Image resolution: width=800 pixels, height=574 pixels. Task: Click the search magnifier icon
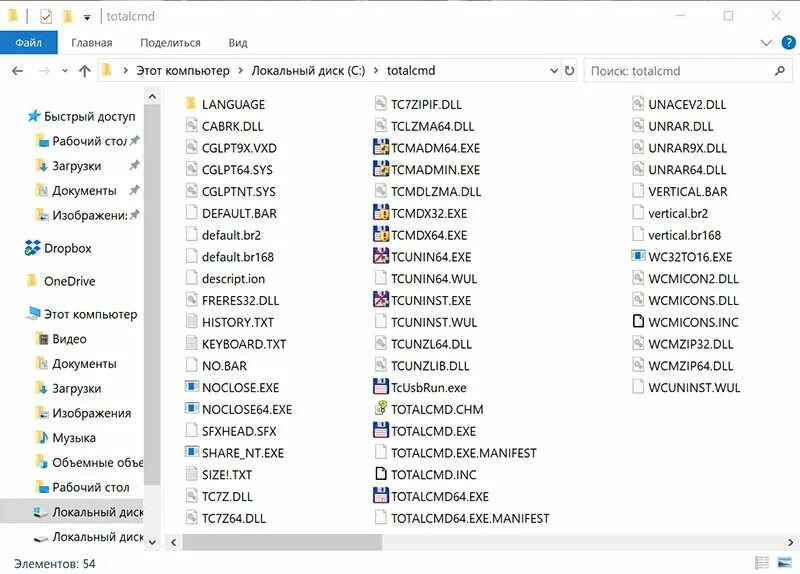780,71
